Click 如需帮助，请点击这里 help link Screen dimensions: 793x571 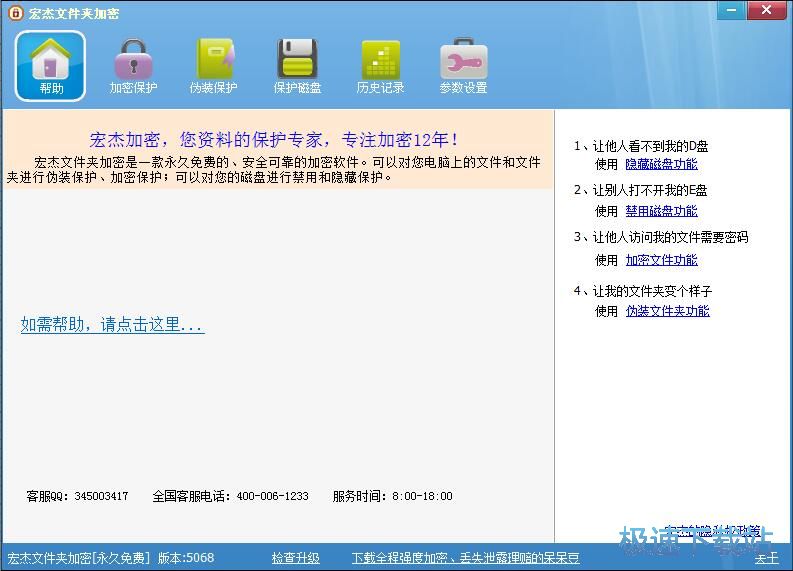click(112, 325)
